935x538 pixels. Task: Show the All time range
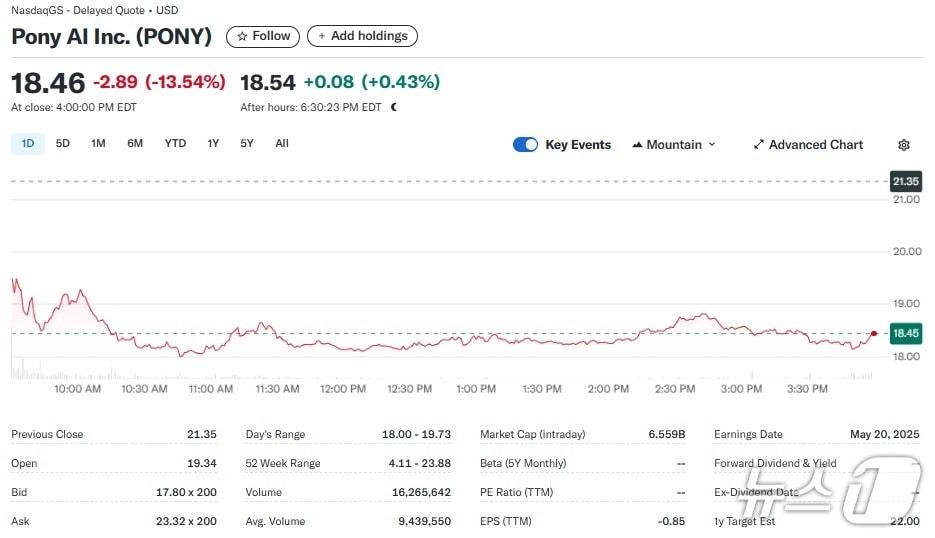[282, 144]
